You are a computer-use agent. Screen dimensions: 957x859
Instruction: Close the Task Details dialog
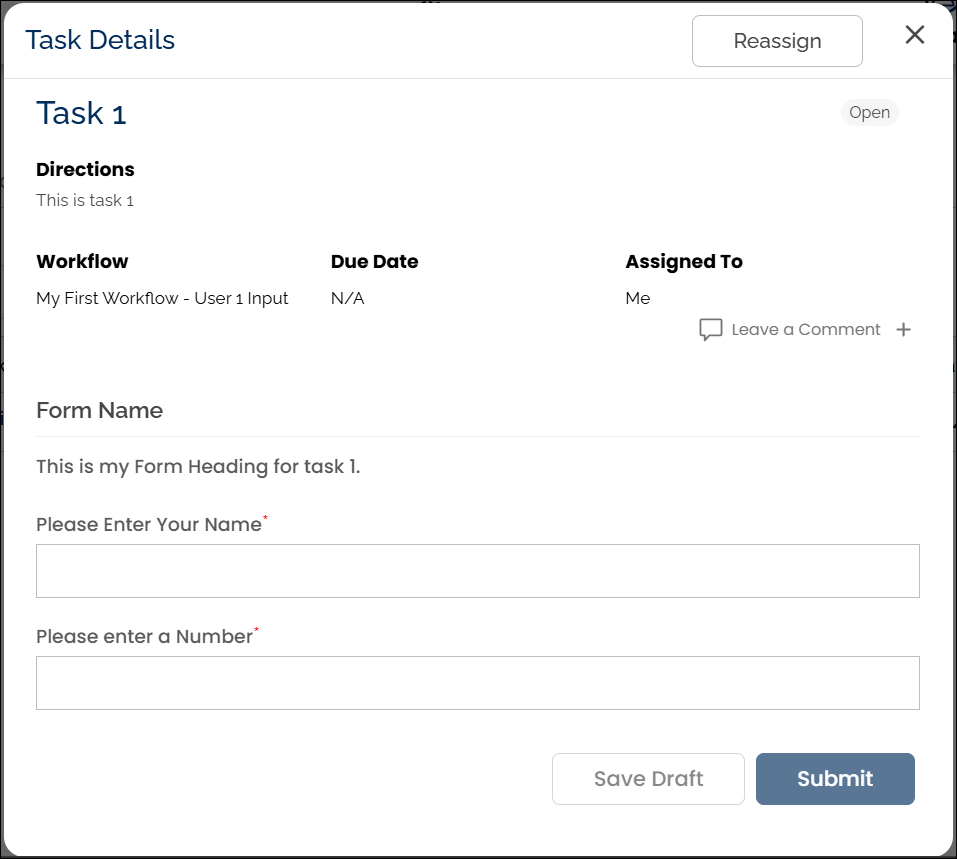914,35
